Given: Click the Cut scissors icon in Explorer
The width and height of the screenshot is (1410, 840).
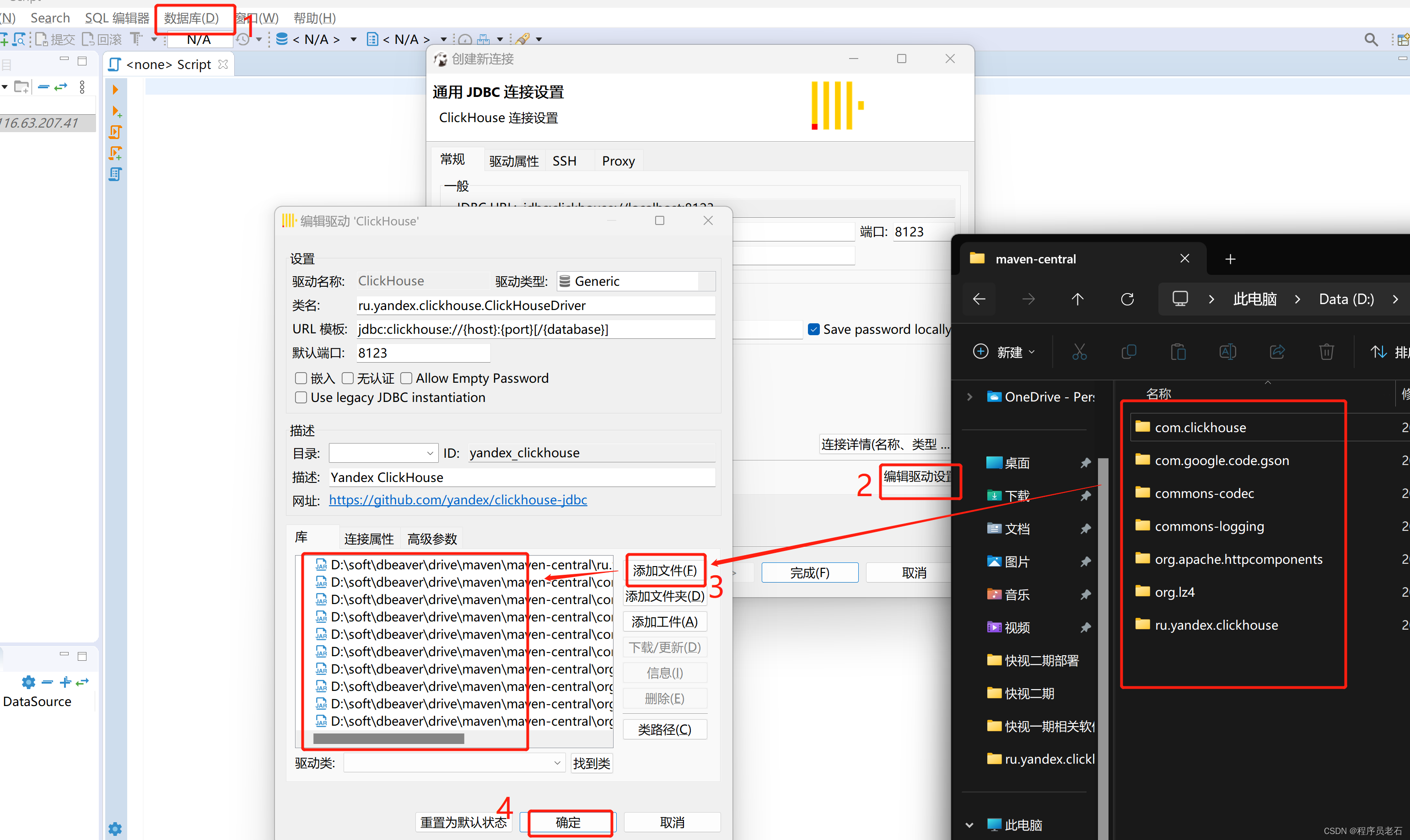Looking at the screenshot, I should tap(1079, 352).
